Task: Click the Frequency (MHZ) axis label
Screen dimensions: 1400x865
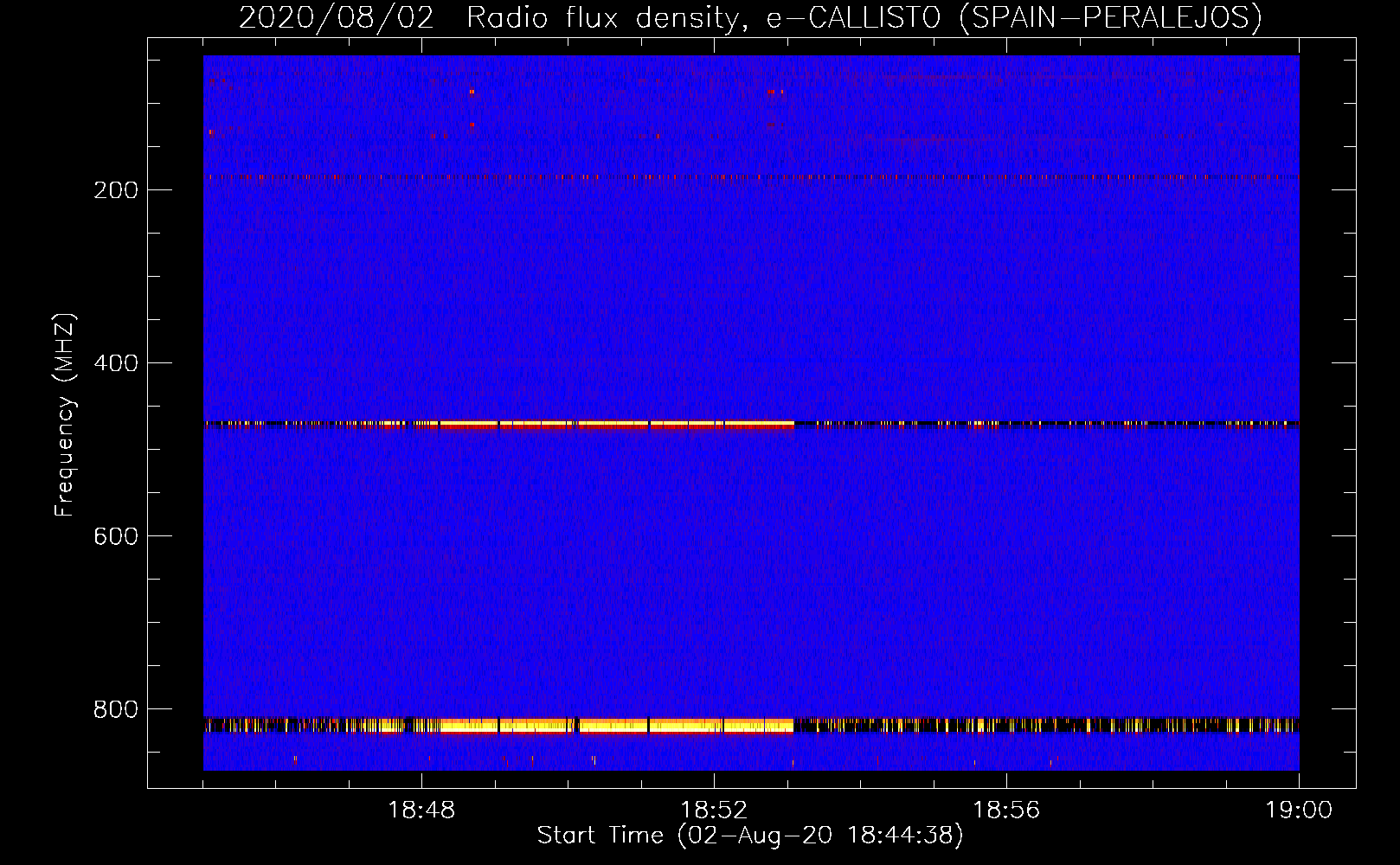Action: click(65, 415)
